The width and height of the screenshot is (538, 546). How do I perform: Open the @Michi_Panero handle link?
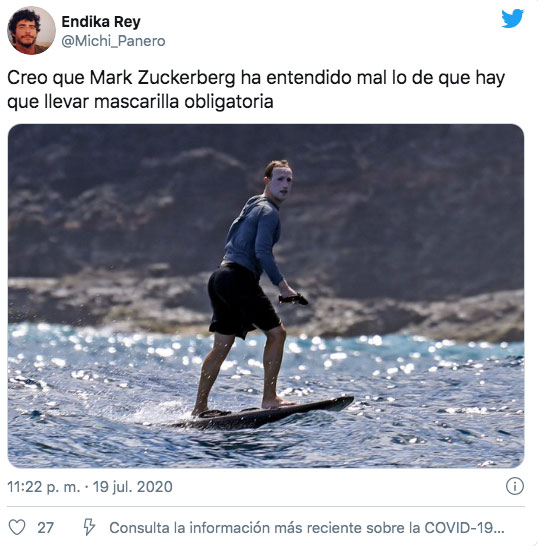point(113,41)
